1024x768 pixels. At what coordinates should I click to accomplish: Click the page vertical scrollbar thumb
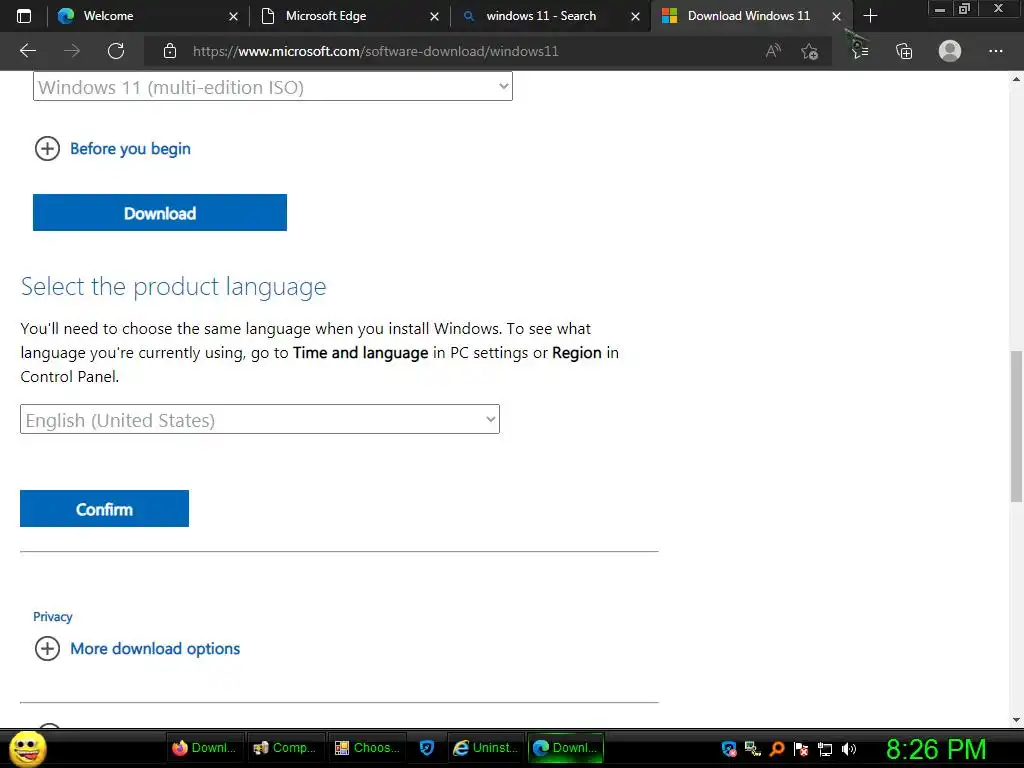point(1016,426)
